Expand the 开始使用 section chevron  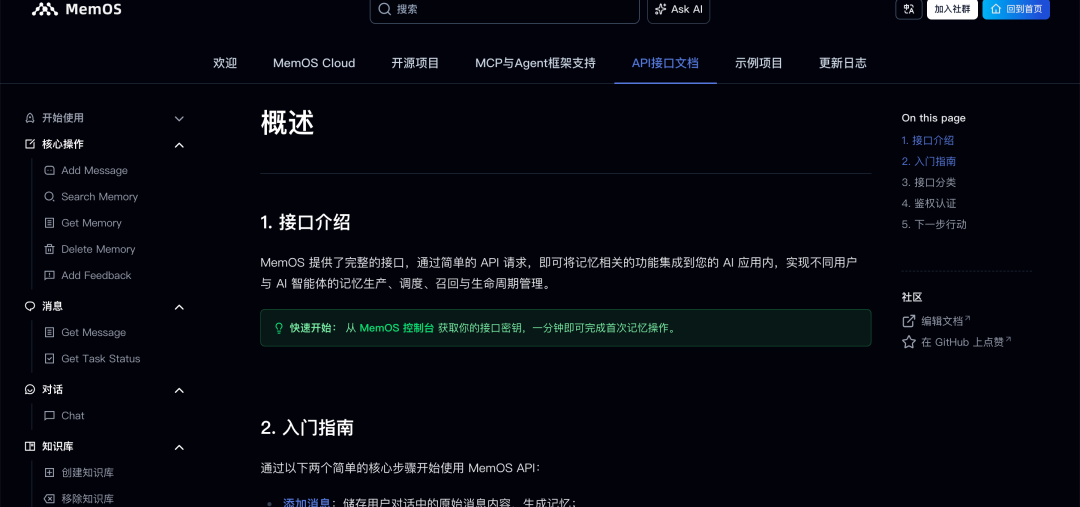click(179, 118)
